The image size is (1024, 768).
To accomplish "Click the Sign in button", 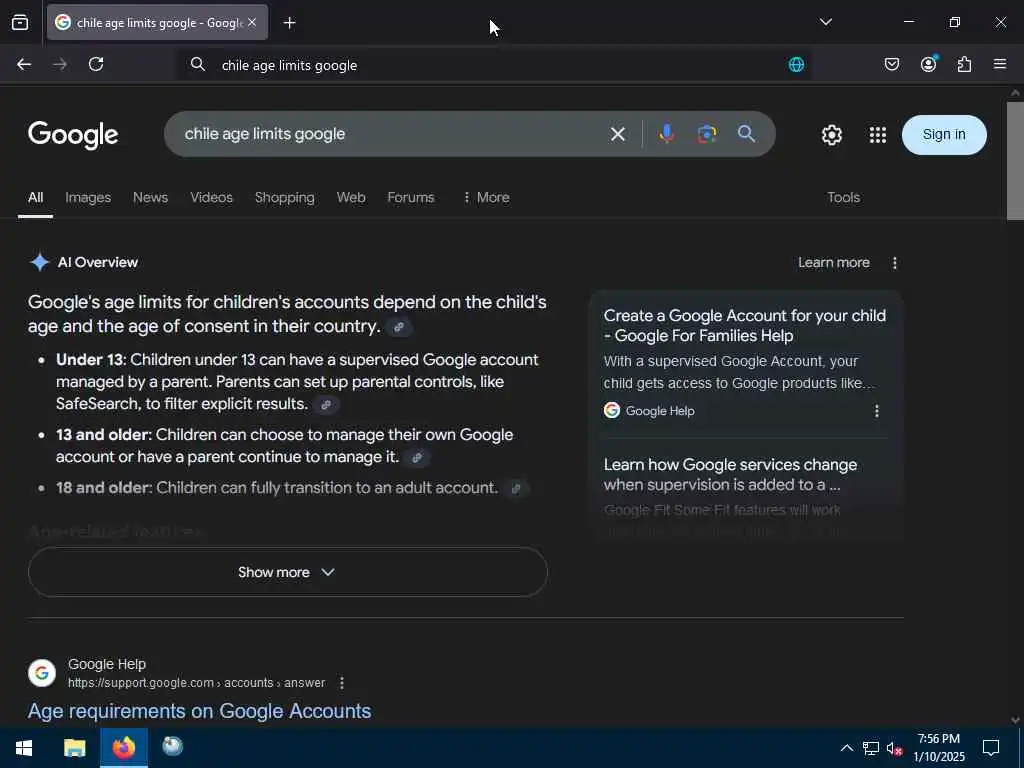I will click(x=944, y=135).
